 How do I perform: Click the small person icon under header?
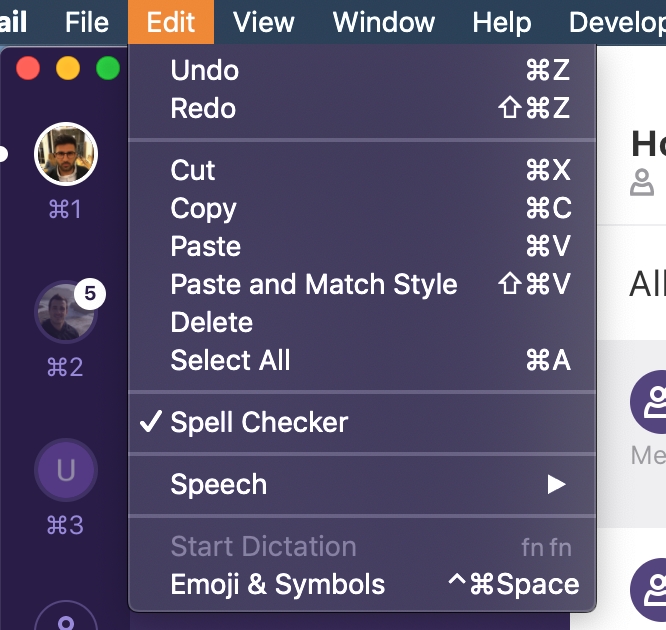642,183
